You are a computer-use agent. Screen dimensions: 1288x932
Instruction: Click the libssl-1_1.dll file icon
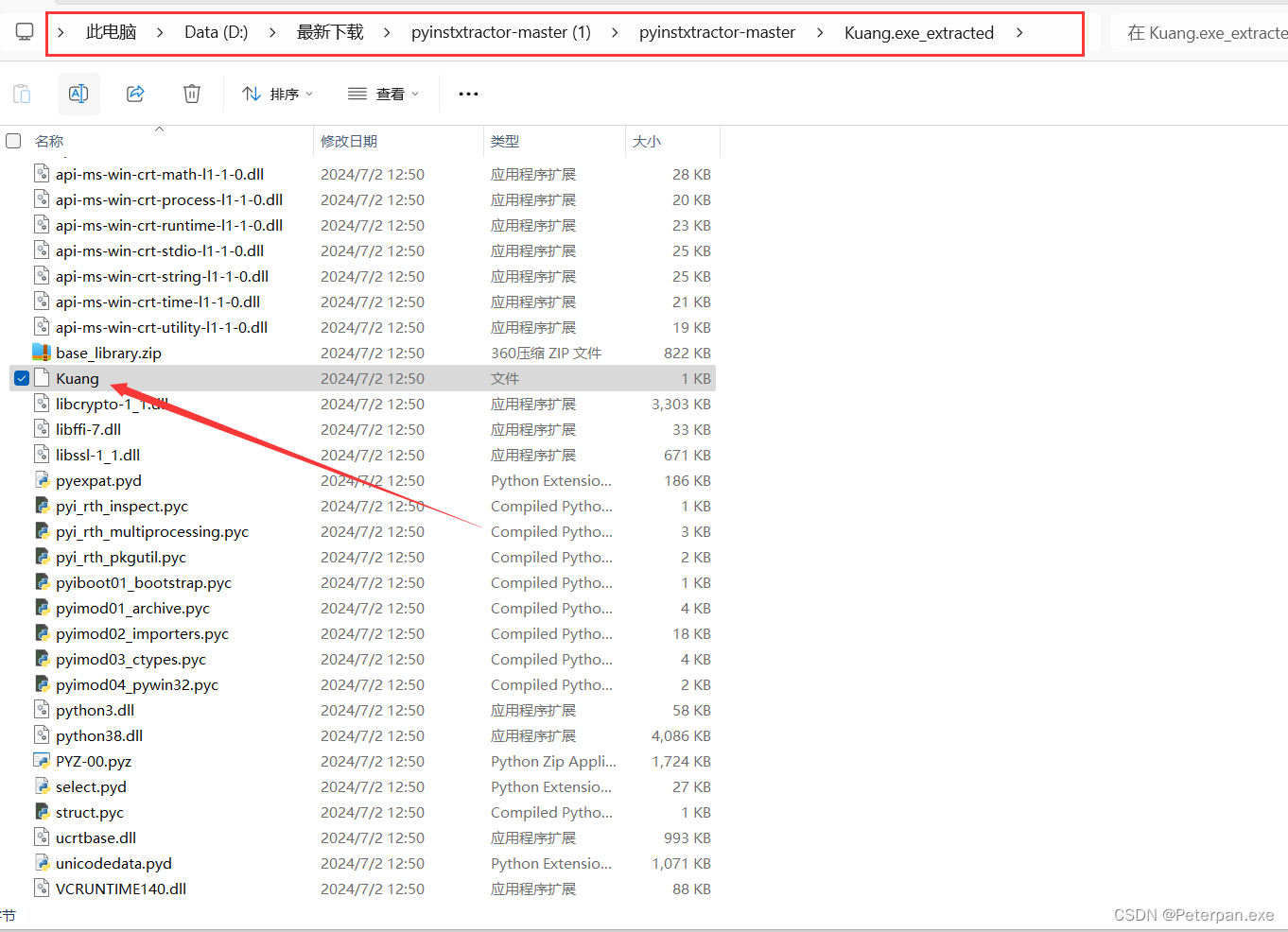(42, 455)
